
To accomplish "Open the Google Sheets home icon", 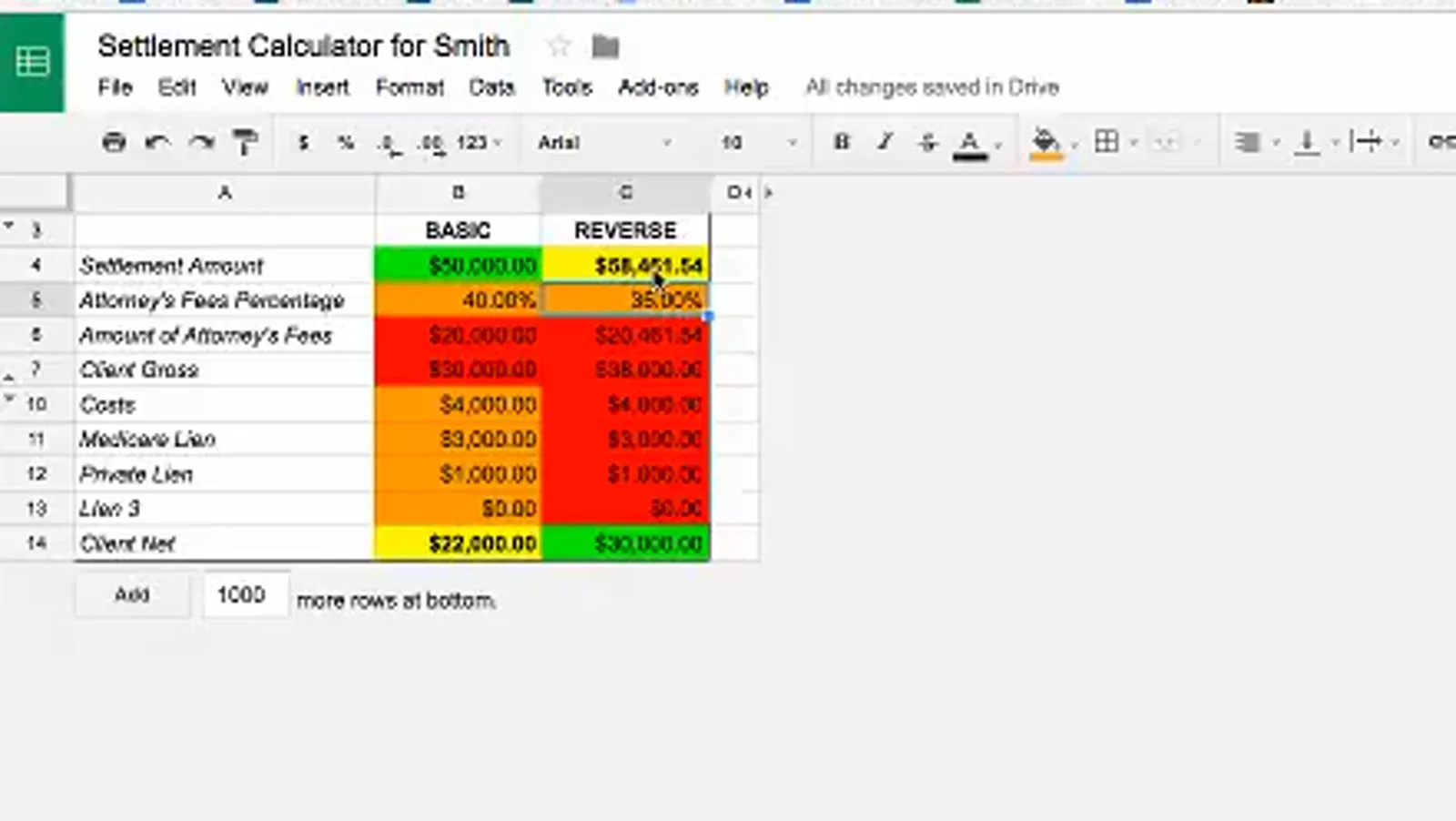I will pyautogui.click(x=33, y=63).
